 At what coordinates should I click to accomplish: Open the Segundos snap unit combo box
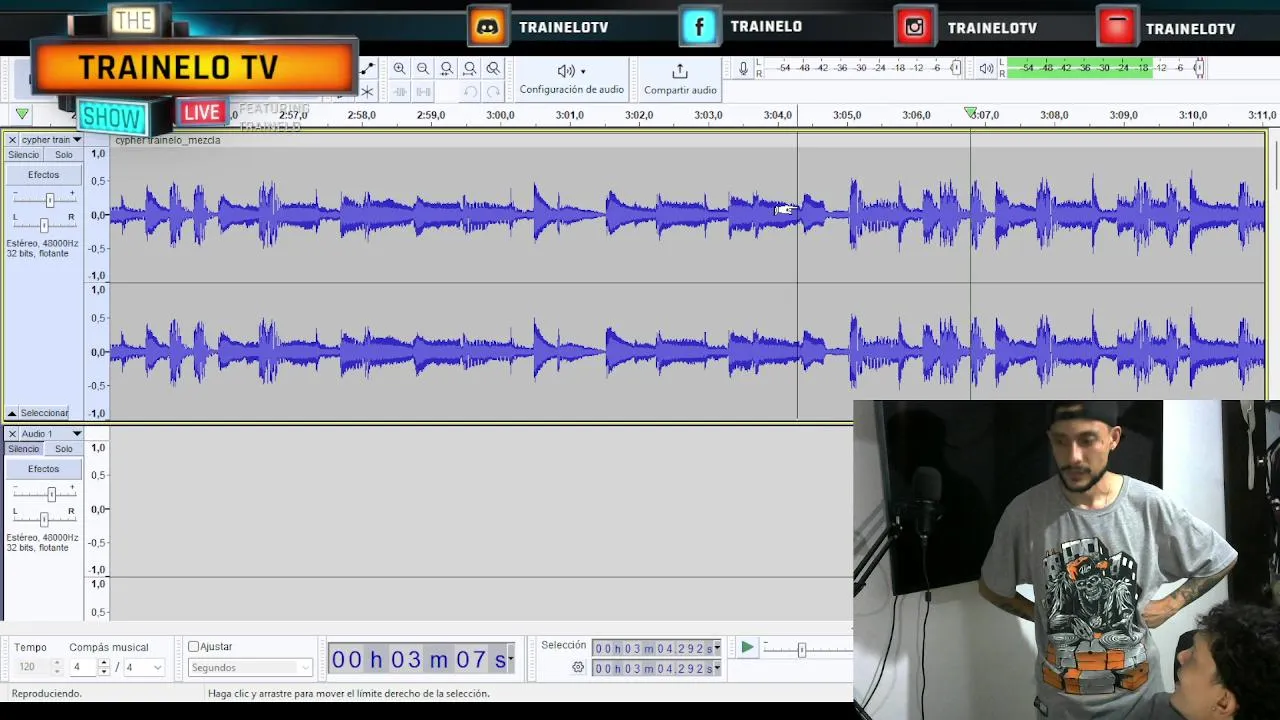click(x=250, y=668)
